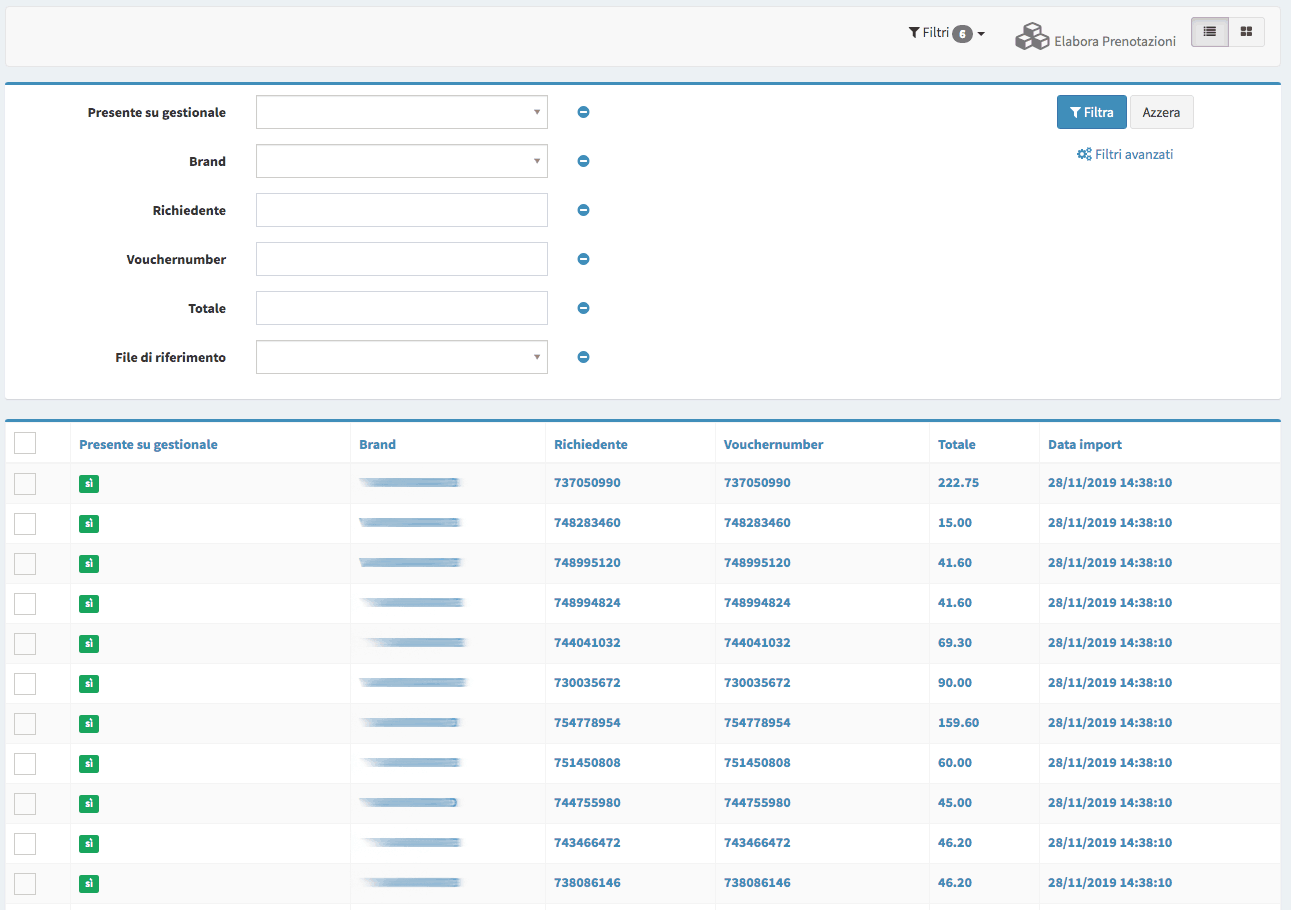Remove the Richiedente filter row
Image resolution: width=1291 pixels, height=910 pixels.
[583, 210]
